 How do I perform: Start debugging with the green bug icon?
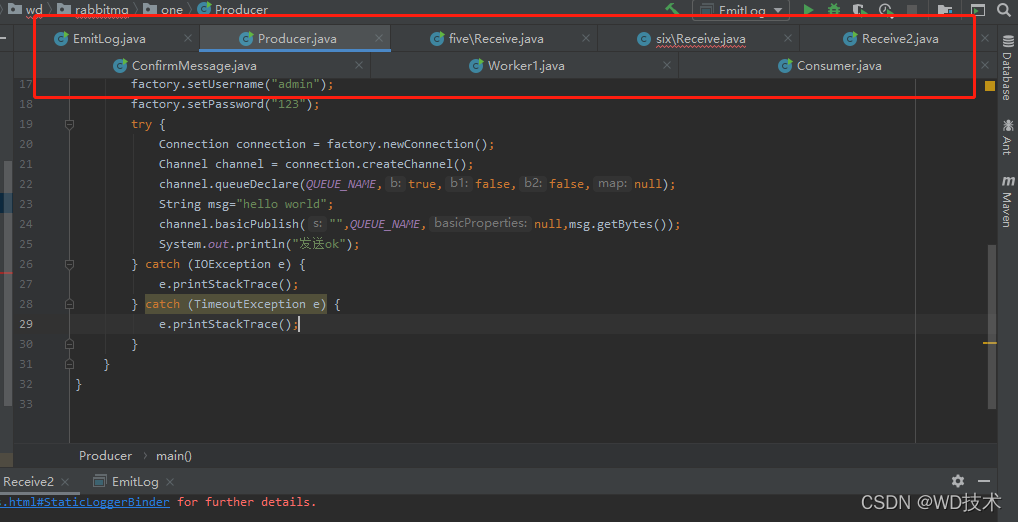834,9
